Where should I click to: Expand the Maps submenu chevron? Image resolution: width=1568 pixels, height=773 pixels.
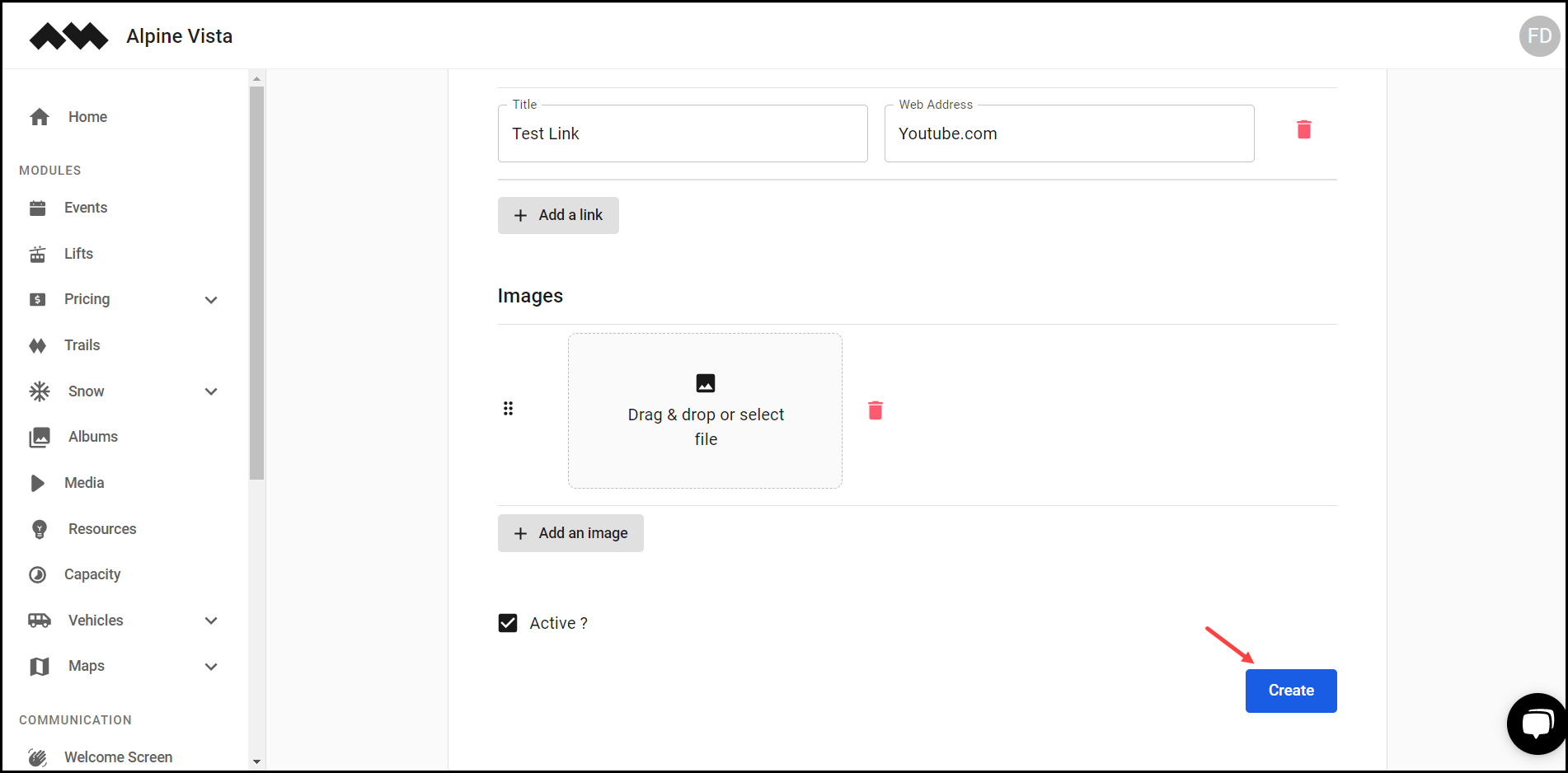coord(211,667)
